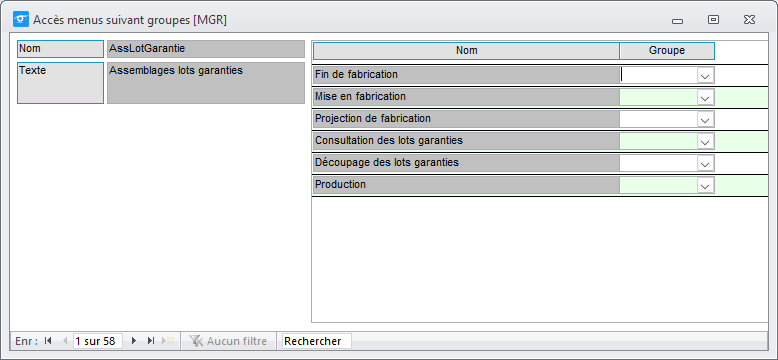The width and height of the screenshot is (778, 360).
Task: Expand Groupe dropdown for Consultation des lots garanties
Action: coord(705,141)
